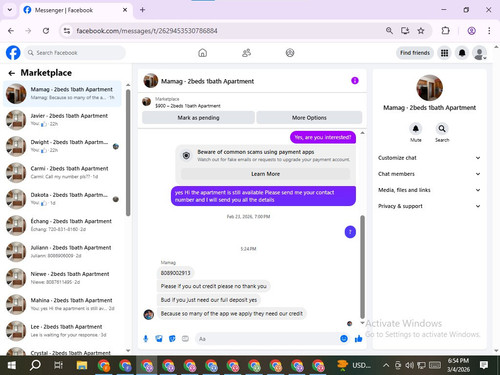Open Niewe's apartment conversation
The height and width of the screenshot is (375, 500).
click(62, 278)
